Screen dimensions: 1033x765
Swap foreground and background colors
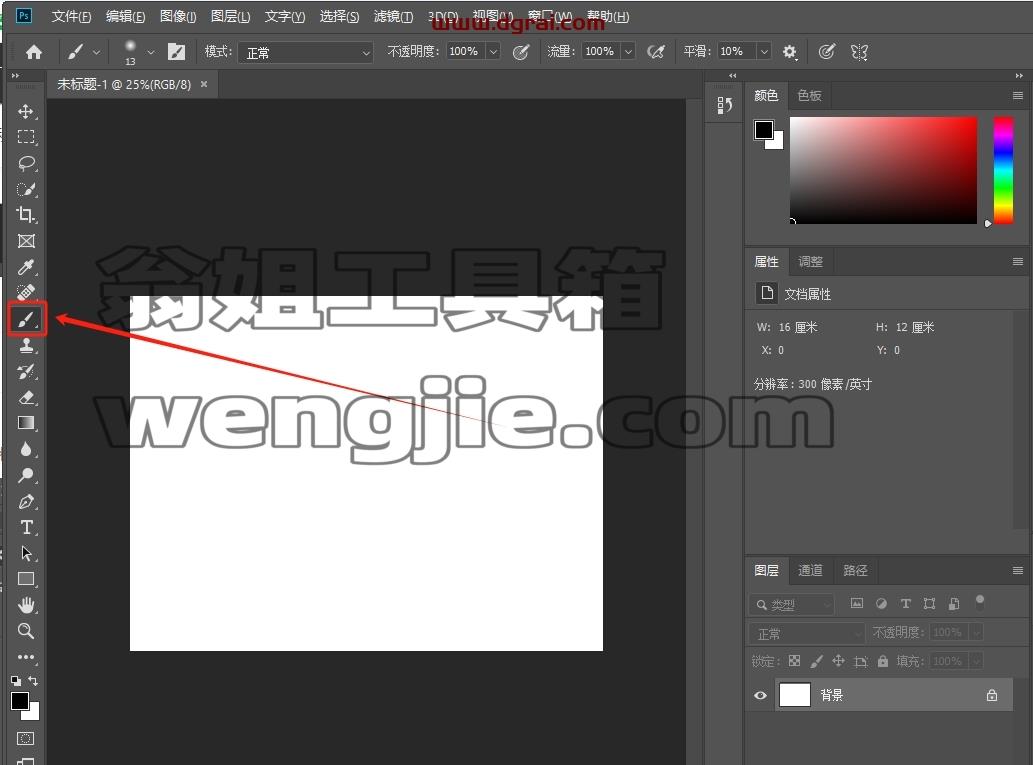tap(33, 681)
